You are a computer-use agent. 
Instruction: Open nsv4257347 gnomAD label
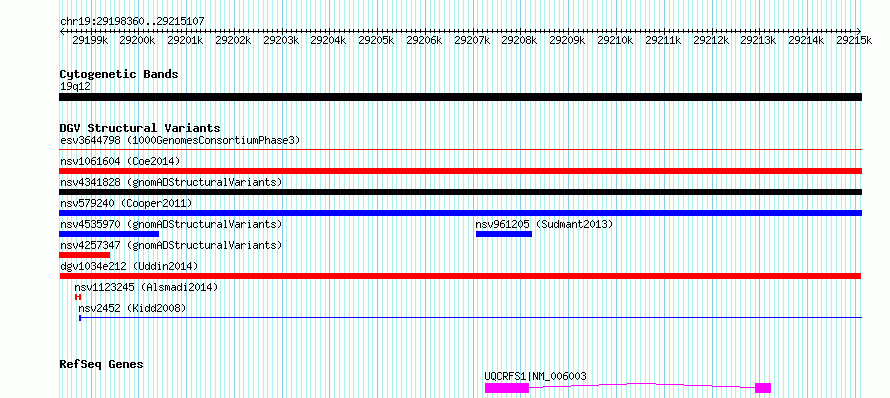coord(171,245)
